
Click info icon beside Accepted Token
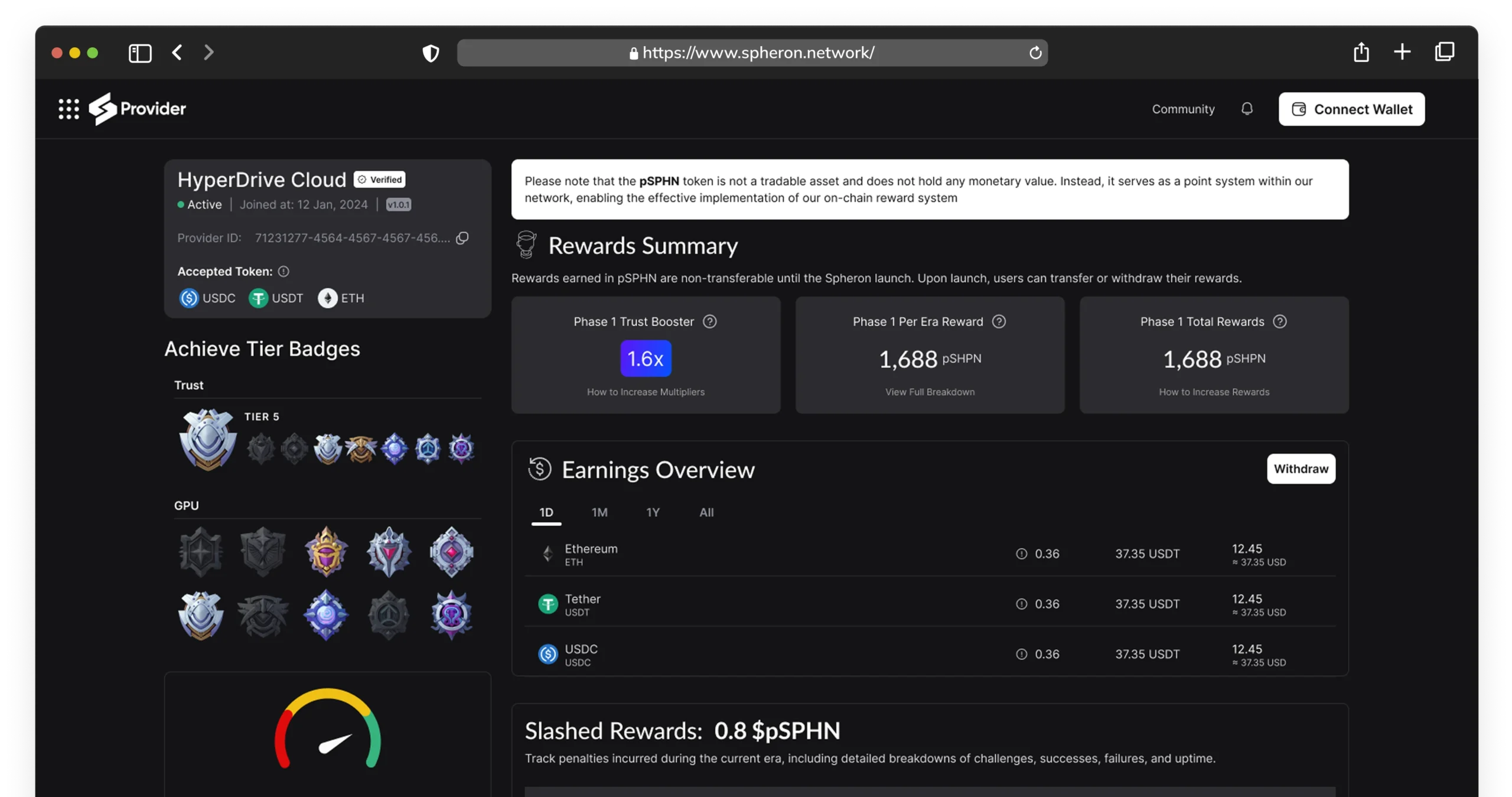(x=283, y=271)
